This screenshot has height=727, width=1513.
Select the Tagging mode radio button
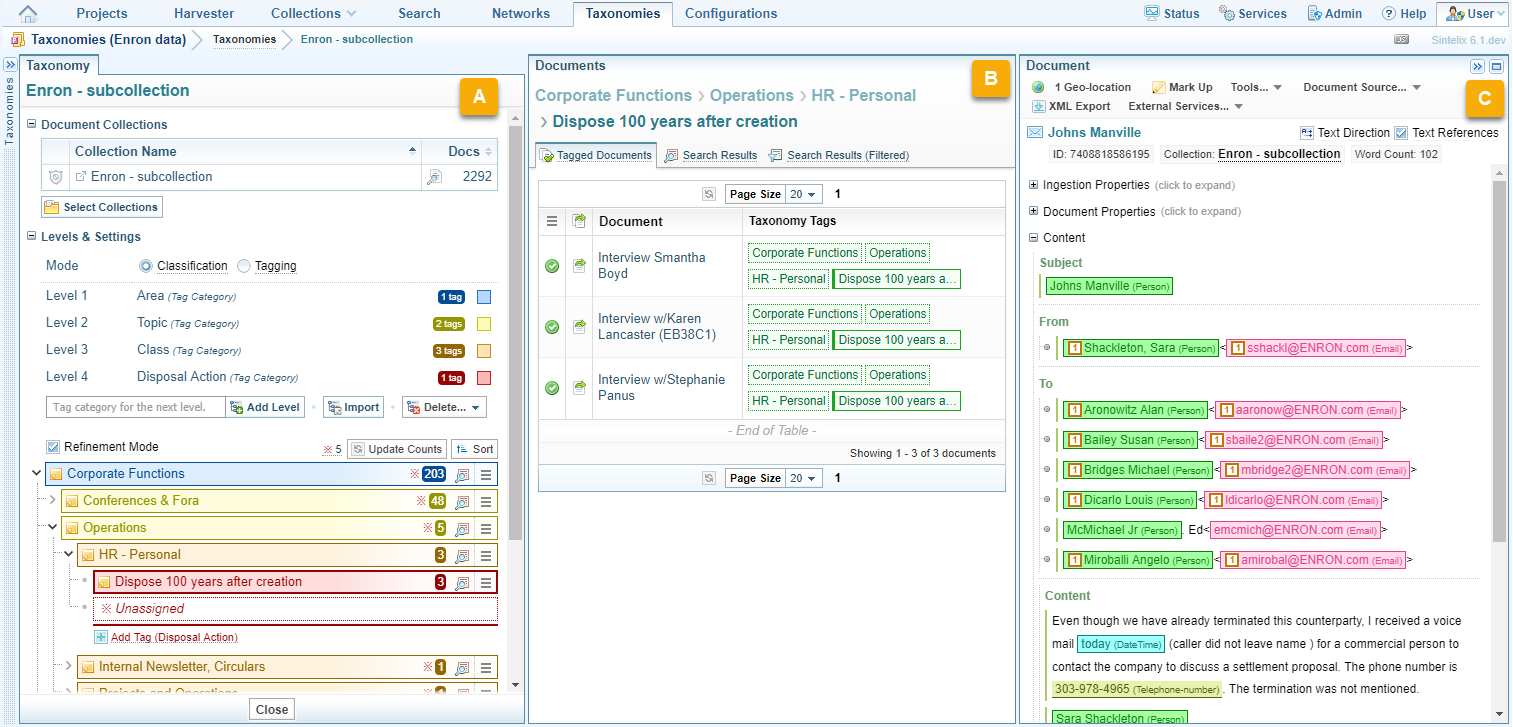[245, 266]
